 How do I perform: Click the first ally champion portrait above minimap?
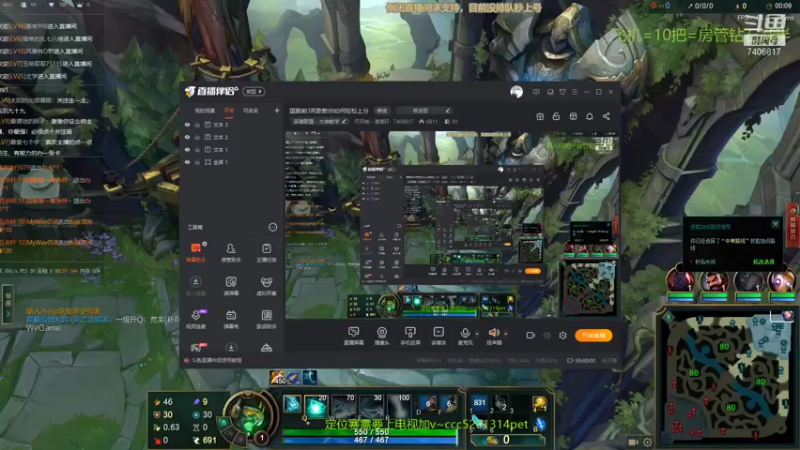tap(681, 281)
